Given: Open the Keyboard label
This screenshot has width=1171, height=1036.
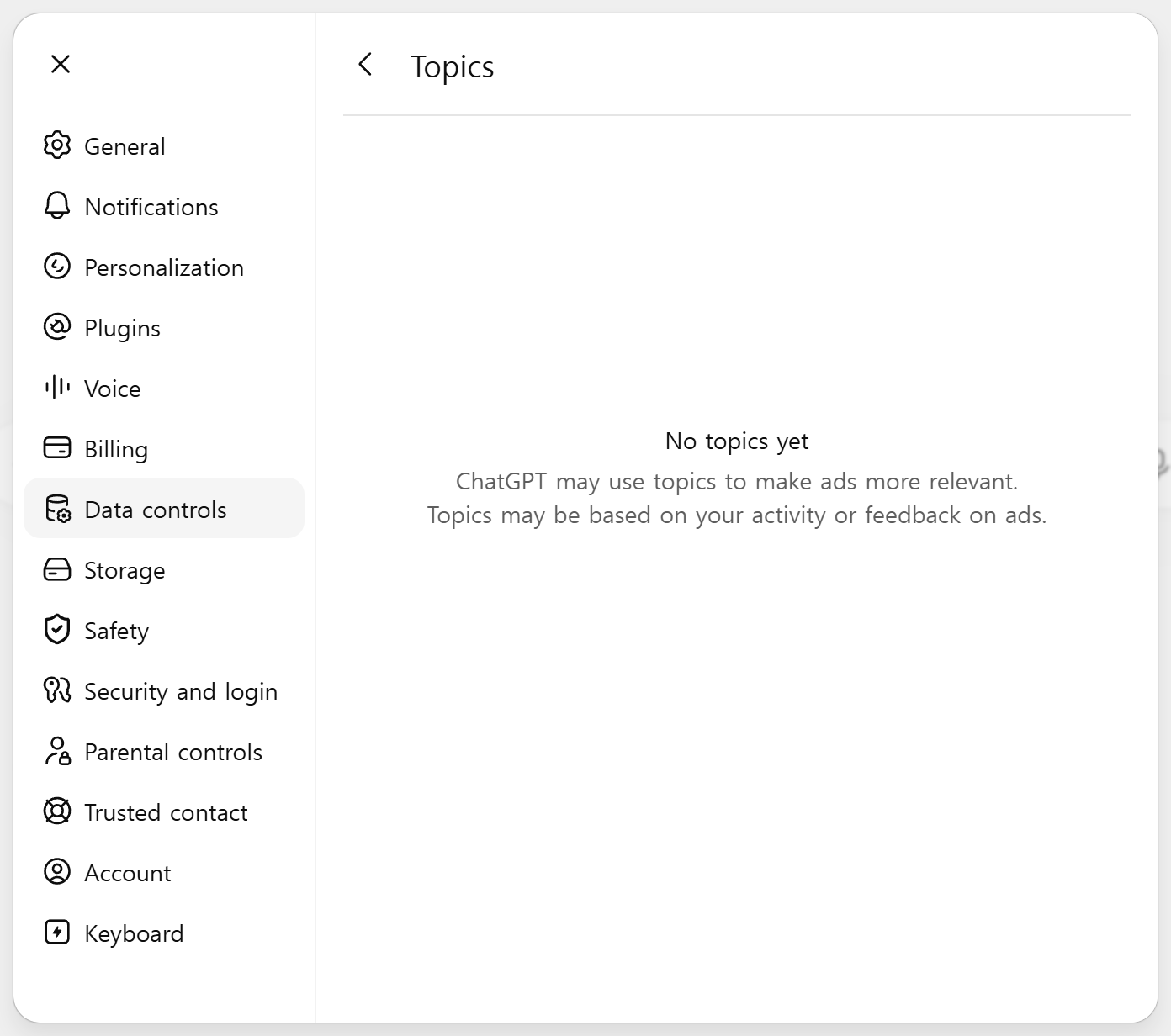Looking at the screenshot, I should tap(134, 934).
